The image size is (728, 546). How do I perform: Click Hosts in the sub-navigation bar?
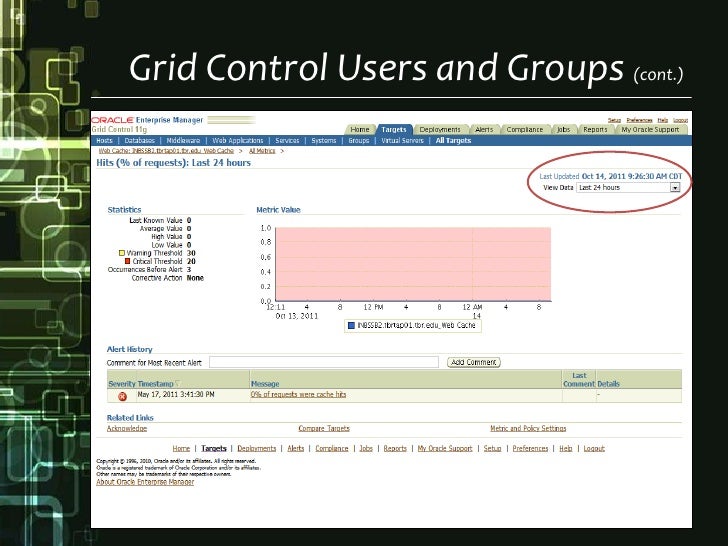click(104, 141)
